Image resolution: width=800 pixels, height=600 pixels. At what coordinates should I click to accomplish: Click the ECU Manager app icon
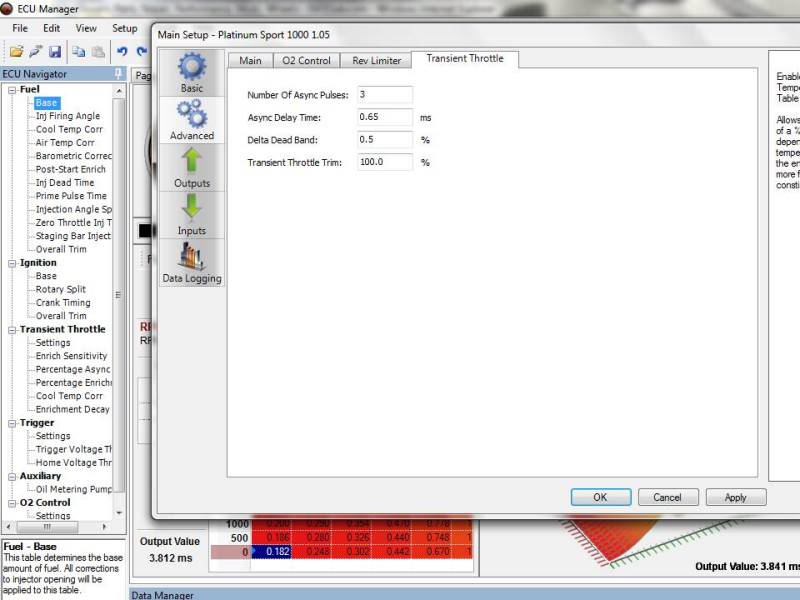point(7,9)
